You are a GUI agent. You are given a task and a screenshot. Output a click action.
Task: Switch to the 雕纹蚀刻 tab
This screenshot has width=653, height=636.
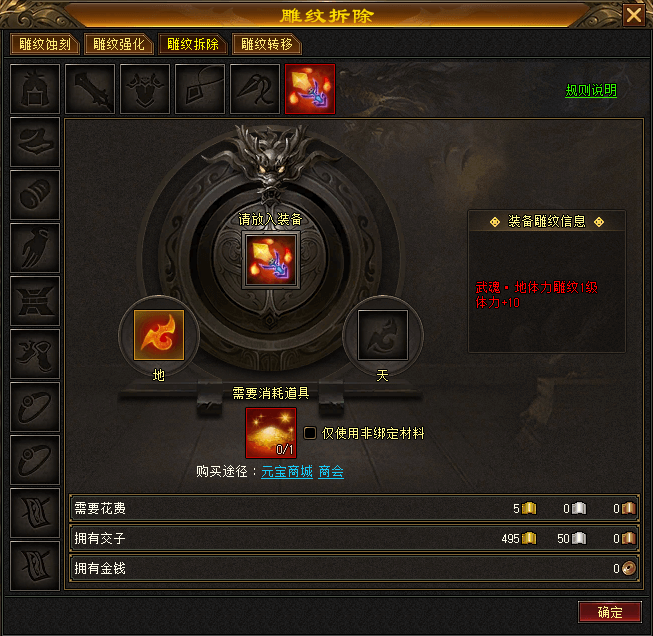45,44
